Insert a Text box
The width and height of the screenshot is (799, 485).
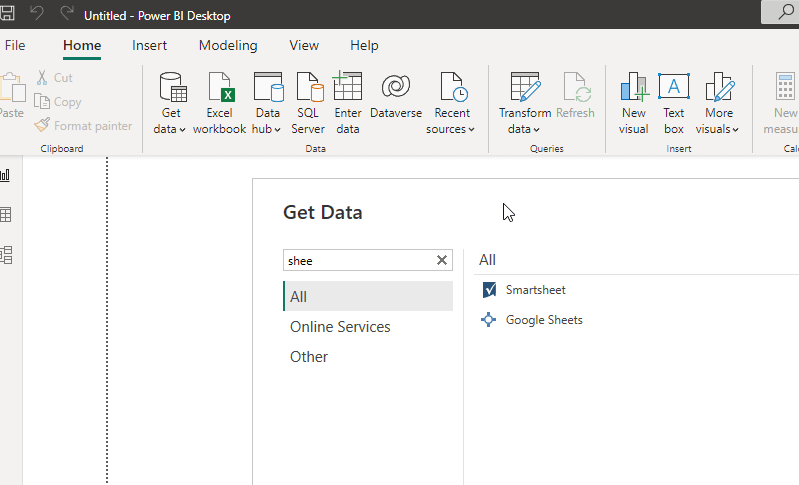[674, 103]
